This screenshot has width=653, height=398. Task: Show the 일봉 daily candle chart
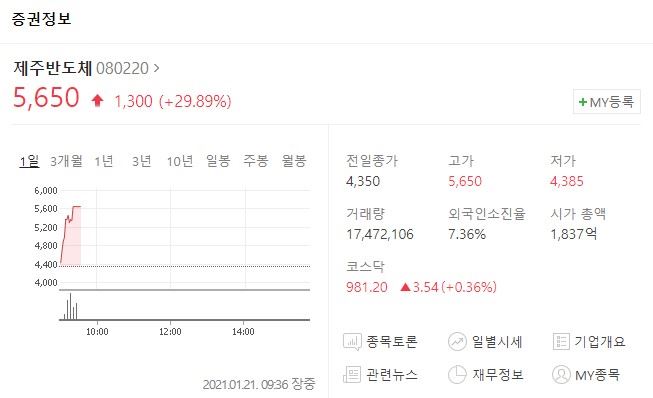pos(218,161)
